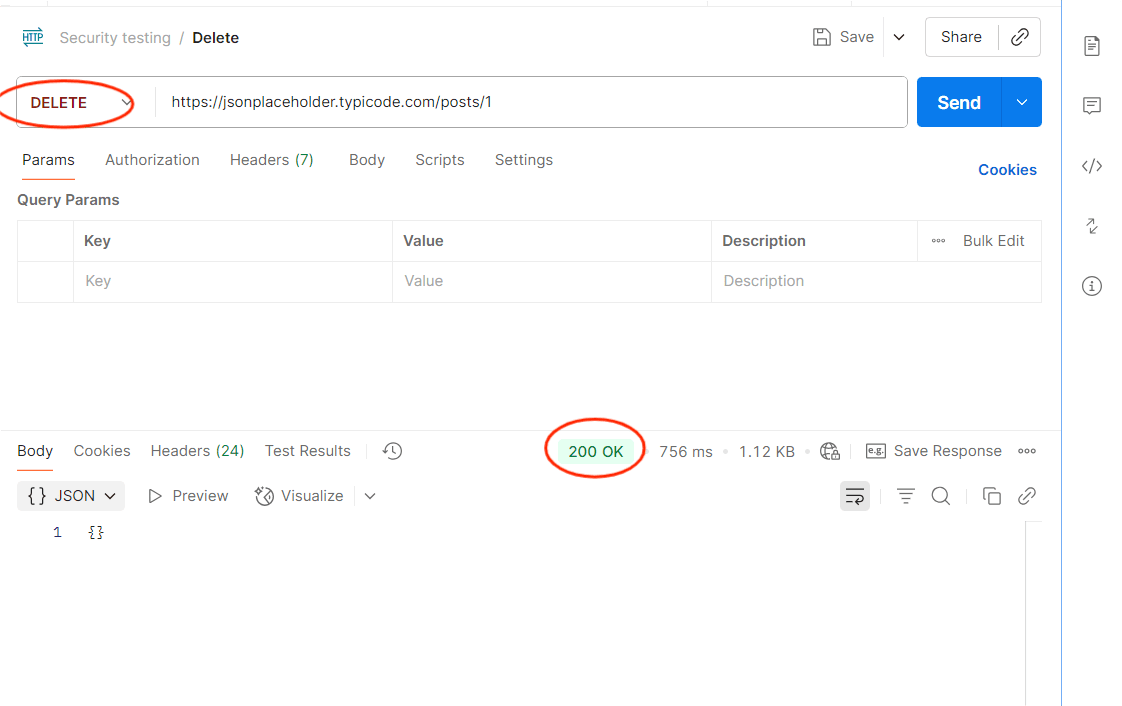Toggle line wrapping in the response viewer
This screenshot has height=706, width=1122.
click(855, 495)
